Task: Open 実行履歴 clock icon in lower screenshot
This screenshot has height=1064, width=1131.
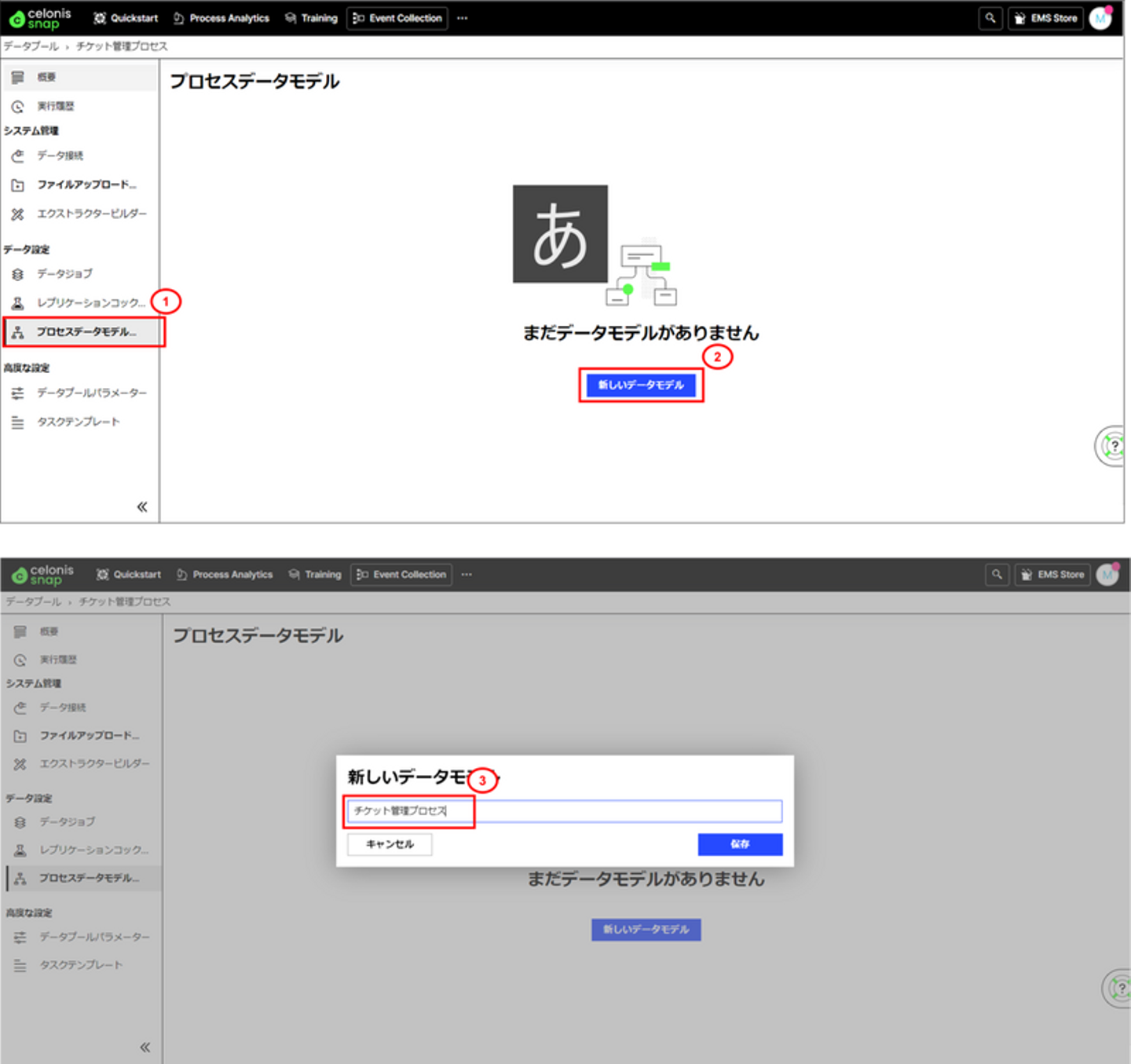Action: [x=20, y=660]
